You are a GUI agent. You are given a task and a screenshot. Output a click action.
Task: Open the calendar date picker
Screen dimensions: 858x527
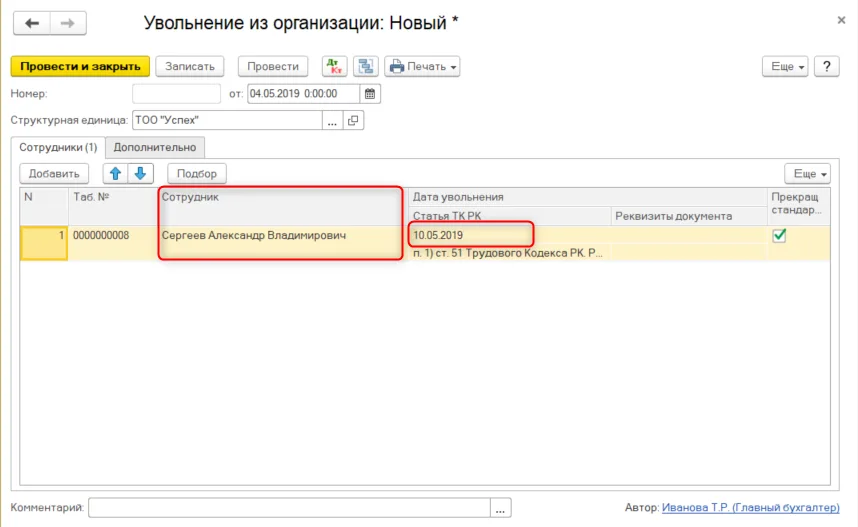pos(370,94)
